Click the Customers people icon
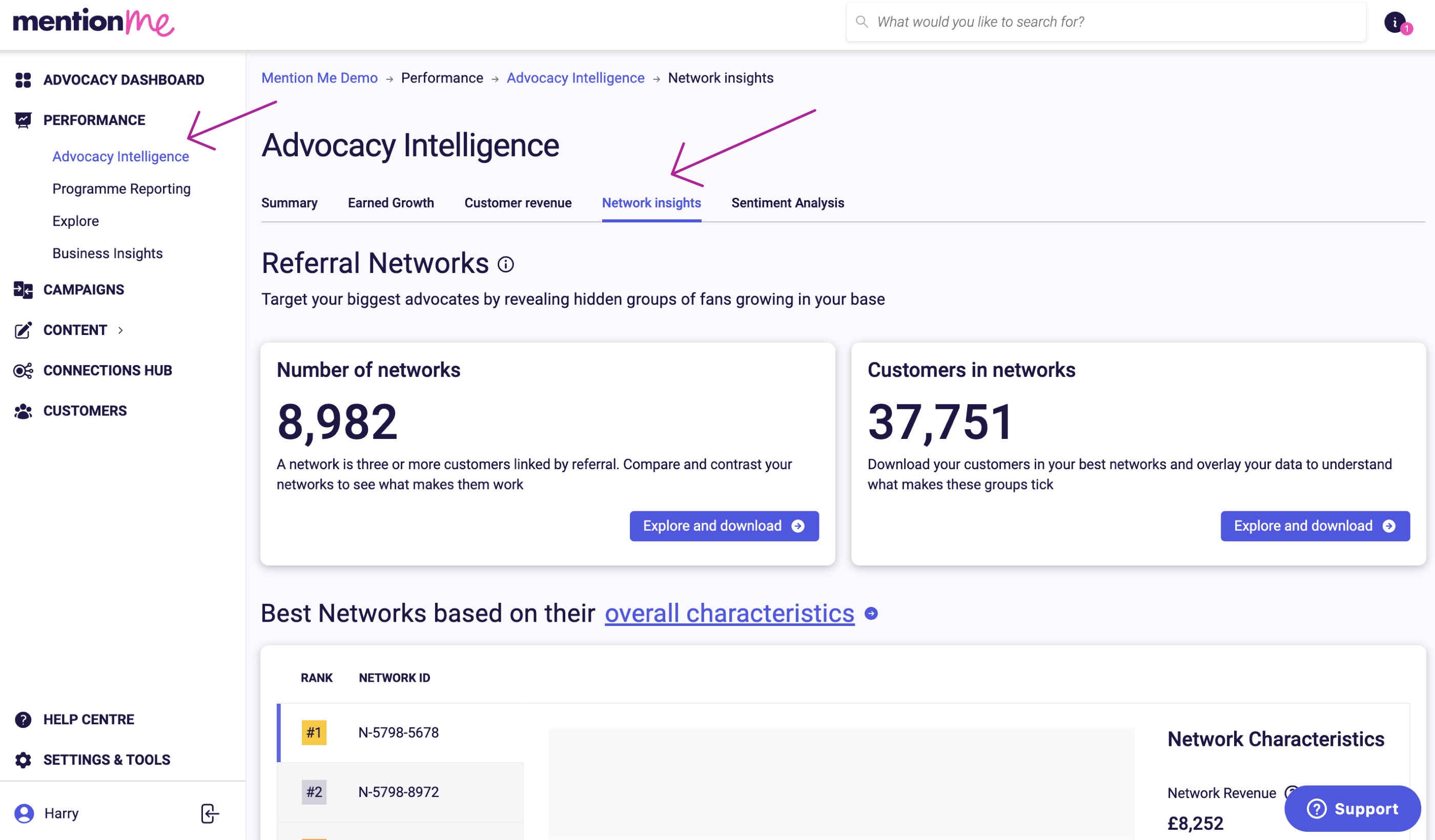Screen dimensions: 1435x840 point(23,411)
